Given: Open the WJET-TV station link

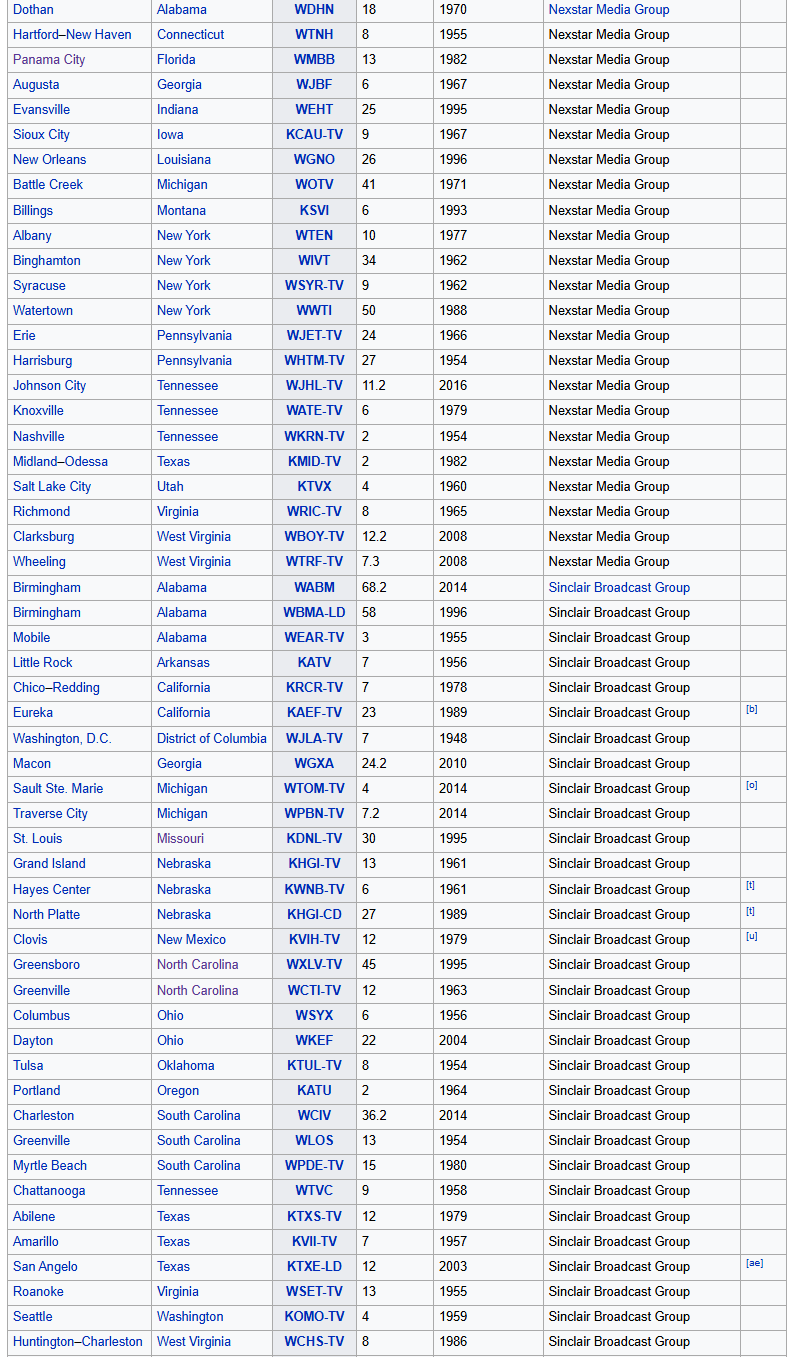Looking at the screenshot, I should tap(314, 335).
